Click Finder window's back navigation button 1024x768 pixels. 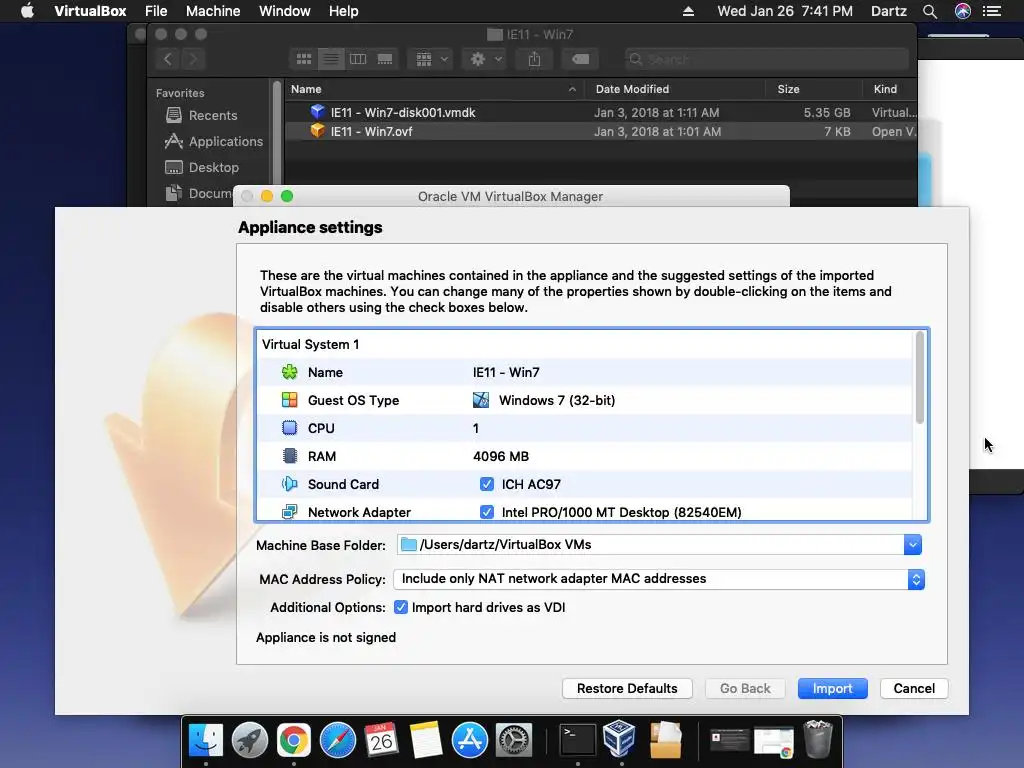tap(168, 59)
